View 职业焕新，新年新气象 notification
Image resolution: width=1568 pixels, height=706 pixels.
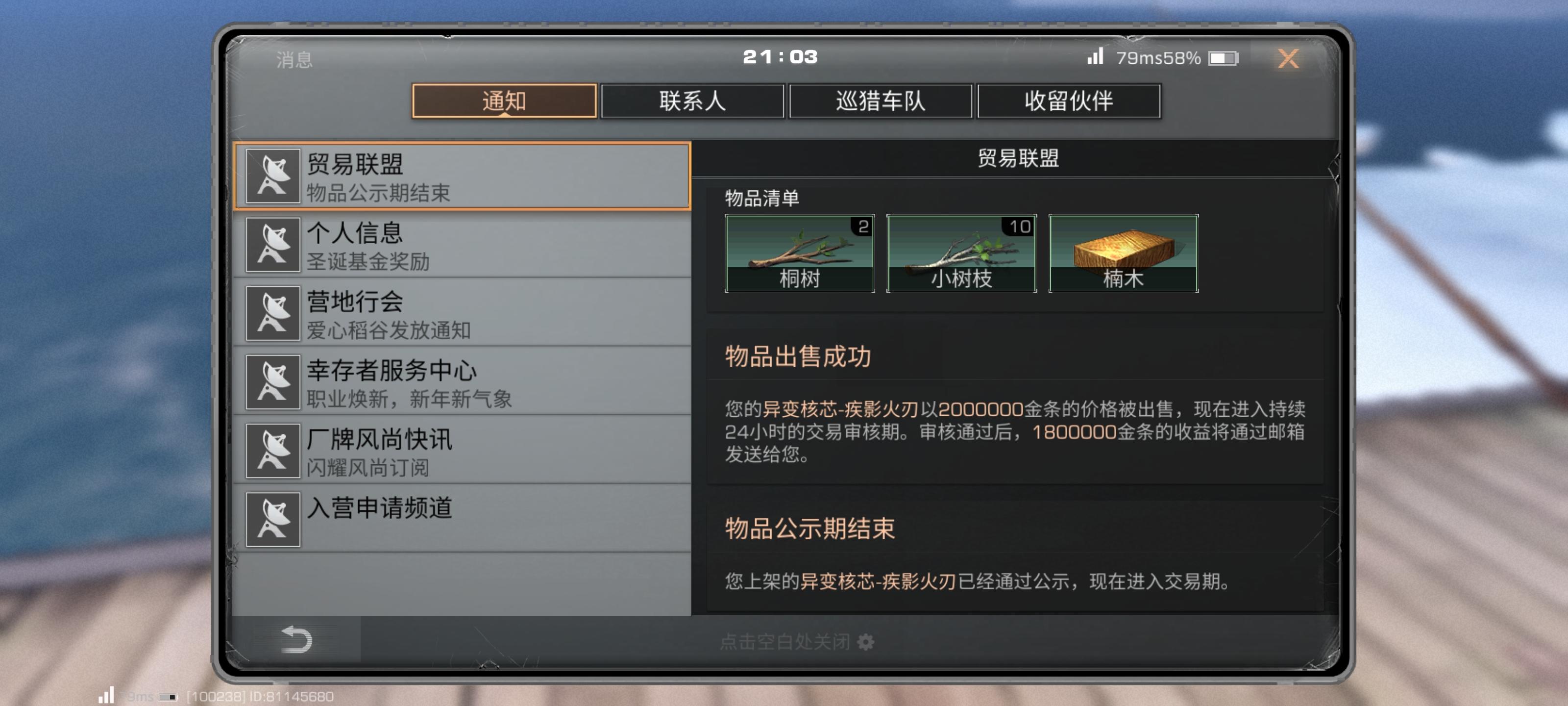pyautogui.click(x=462, y=382)
